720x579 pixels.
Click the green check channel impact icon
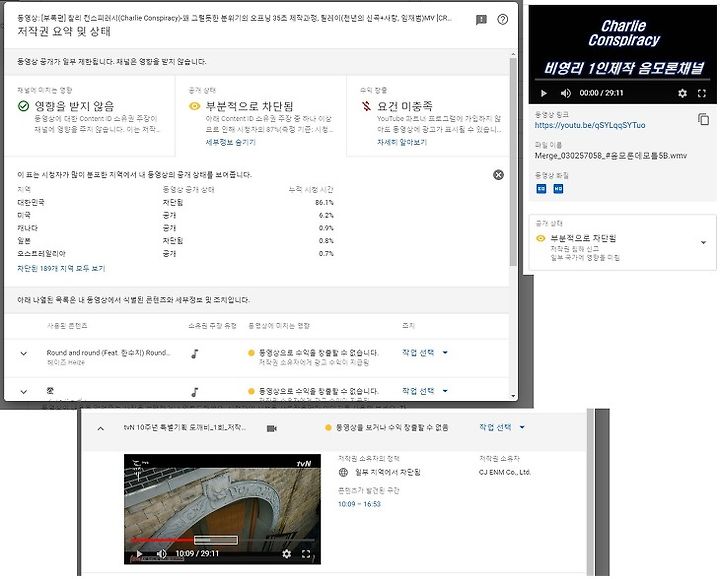click(x=23, y=106)
